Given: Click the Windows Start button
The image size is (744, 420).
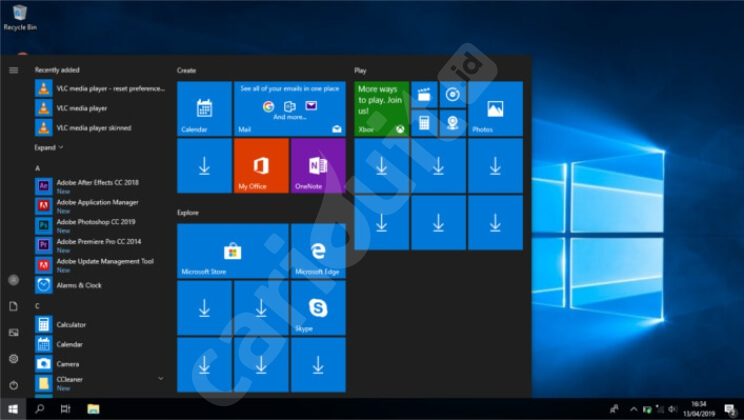Looking at the screenshot, I should (13, 409).
